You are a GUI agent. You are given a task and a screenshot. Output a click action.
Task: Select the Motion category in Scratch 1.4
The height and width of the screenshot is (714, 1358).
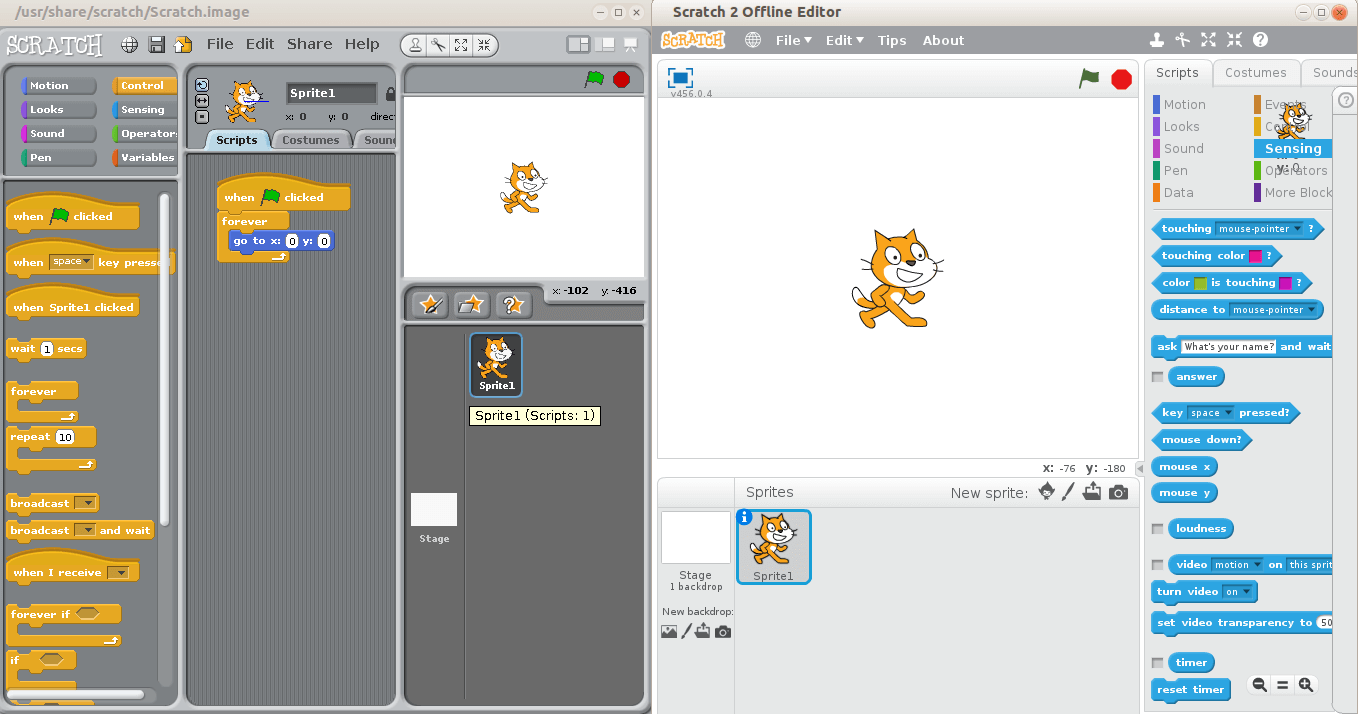[59, 86]
